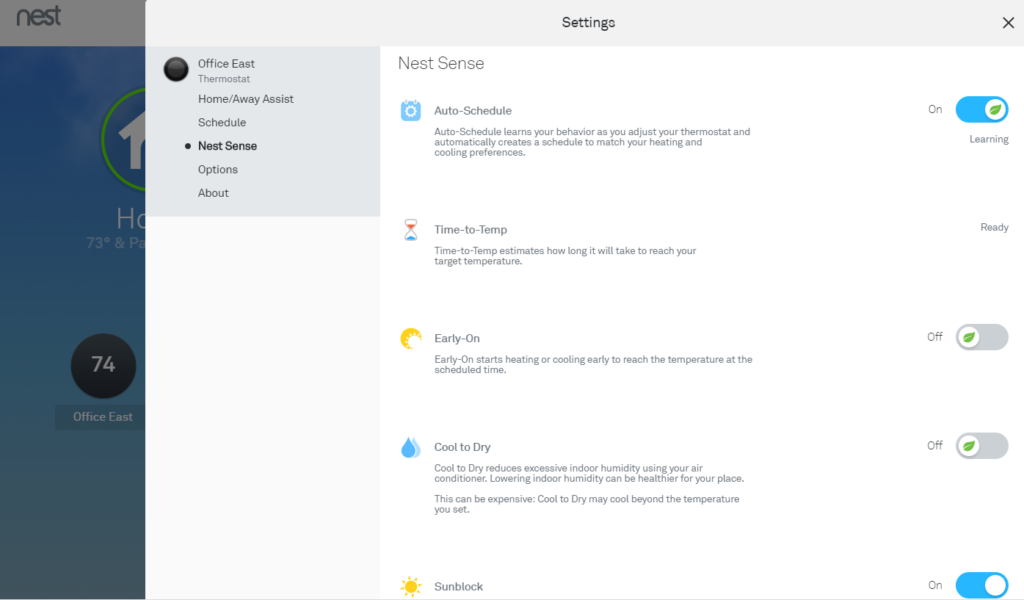Click the Learning status text
1024x600 pixels.
point(989,139)
